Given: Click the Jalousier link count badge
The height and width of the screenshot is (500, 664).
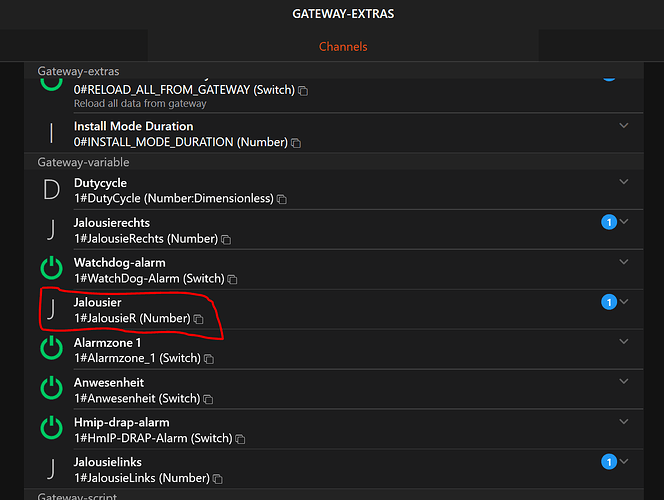Looking at the screenshot, I should point(608,301).
